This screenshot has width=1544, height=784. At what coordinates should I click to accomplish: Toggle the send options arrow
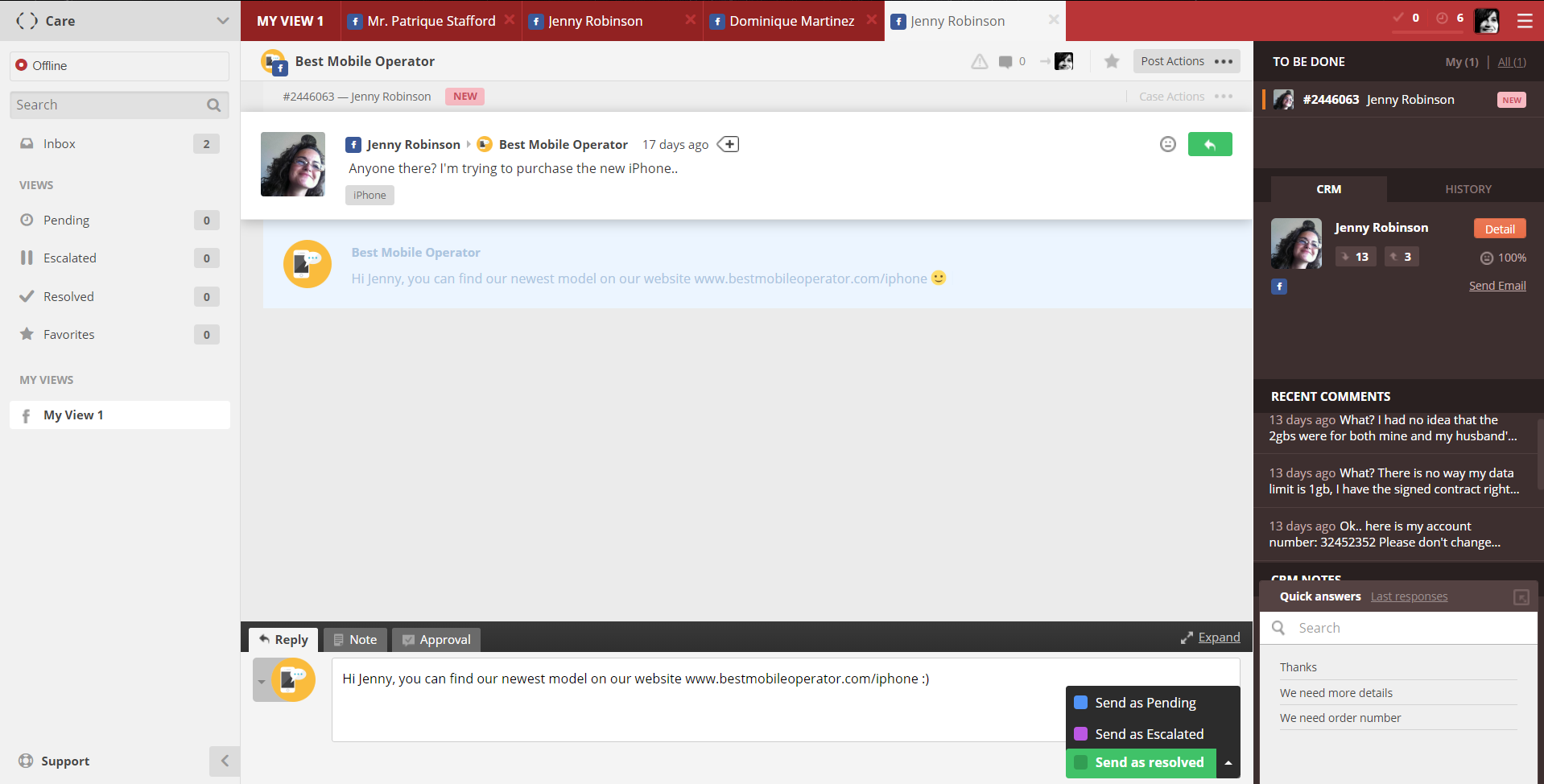(x=1228, y=763)
